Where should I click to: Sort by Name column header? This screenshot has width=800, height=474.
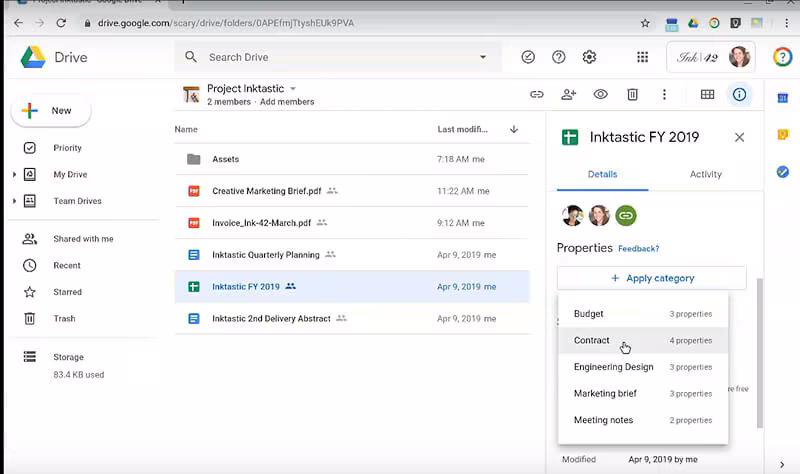pos(186,129)
